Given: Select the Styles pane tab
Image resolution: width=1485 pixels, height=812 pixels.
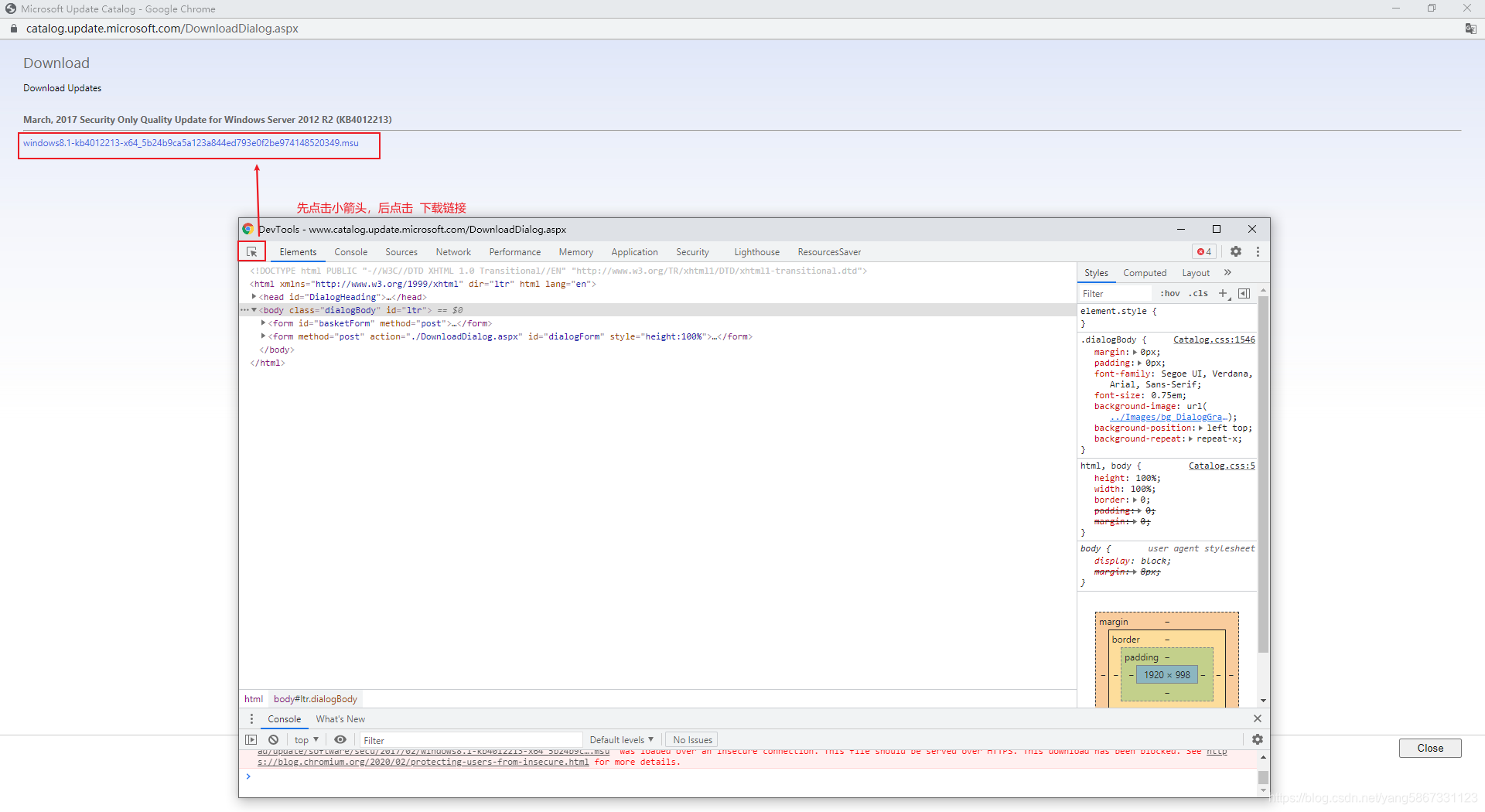Looking at the screenshot, I should click(x=1096, y=273).
